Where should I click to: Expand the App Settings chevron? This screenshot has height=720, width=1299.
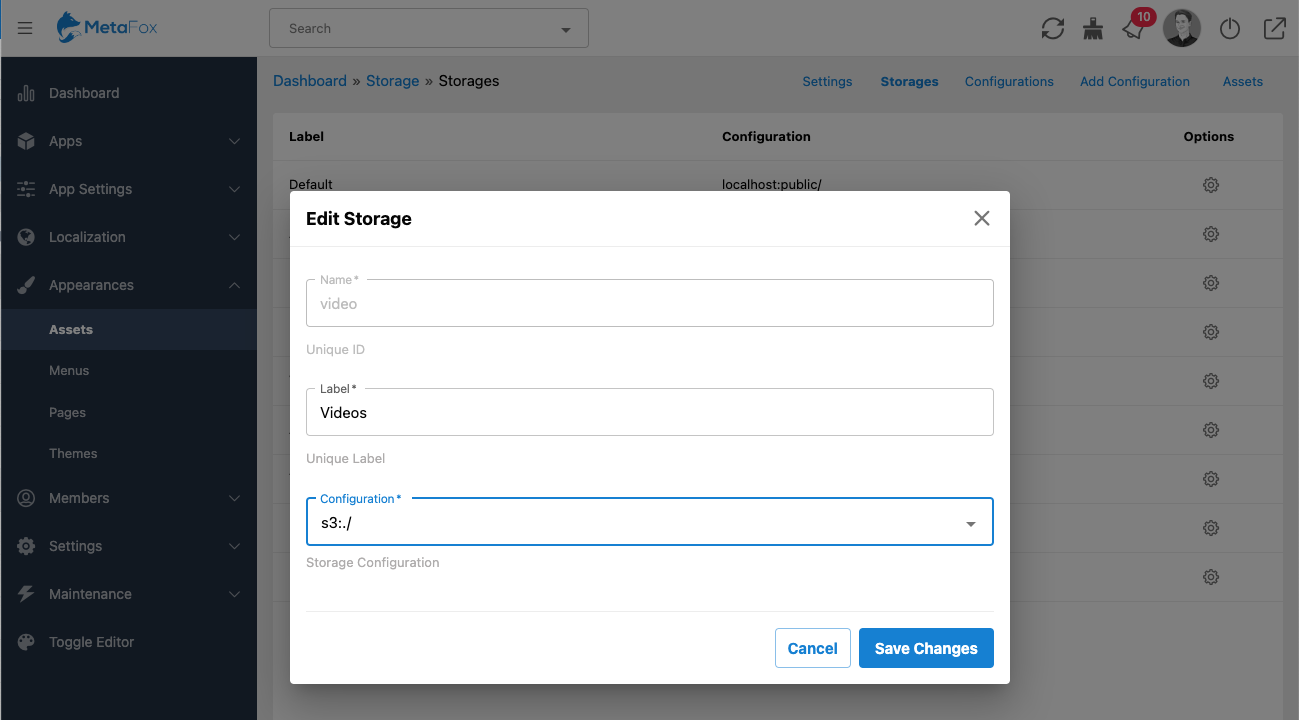click(x=234, y=189)
